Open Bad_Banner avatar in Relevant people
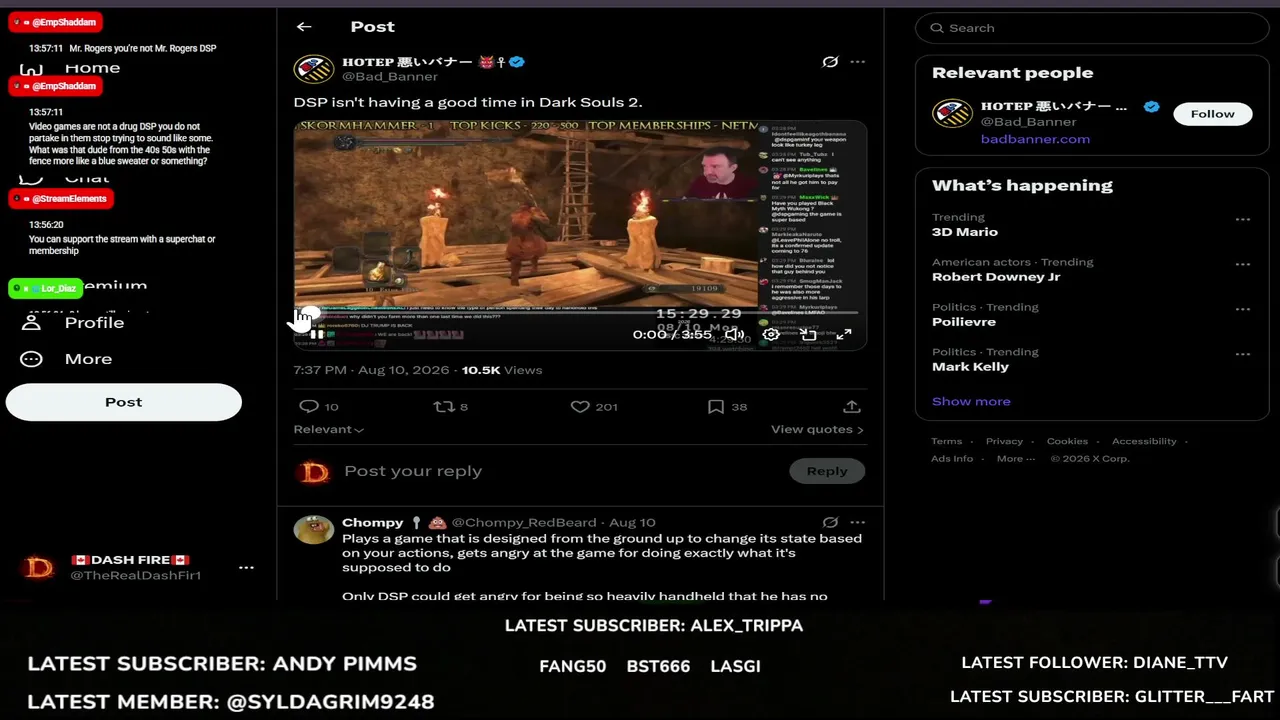This screenshot has height=720, width=1280. coord(952,114)
